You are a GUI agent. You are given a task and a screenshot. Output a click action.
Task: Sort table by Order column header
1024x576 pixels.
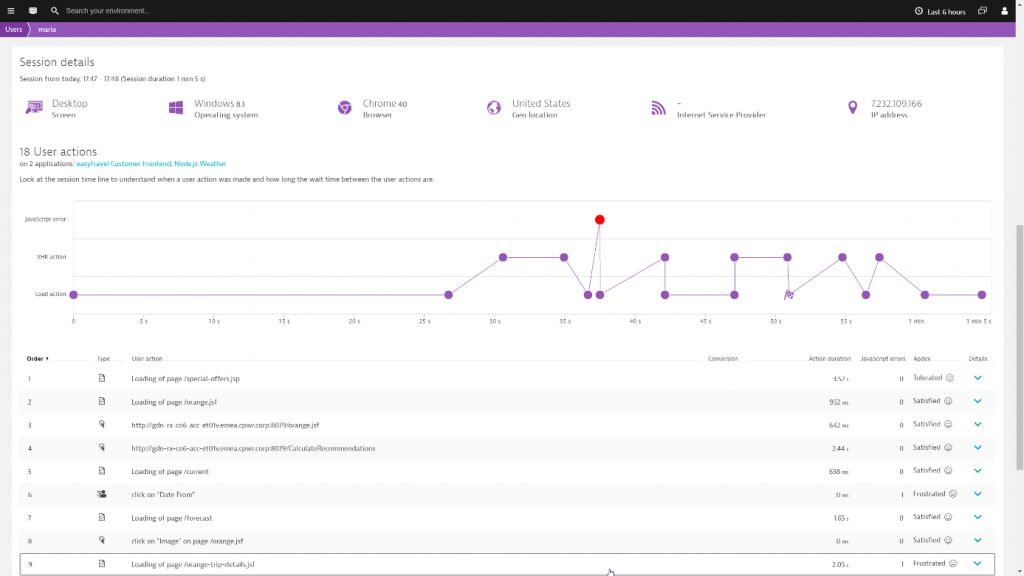37,358
